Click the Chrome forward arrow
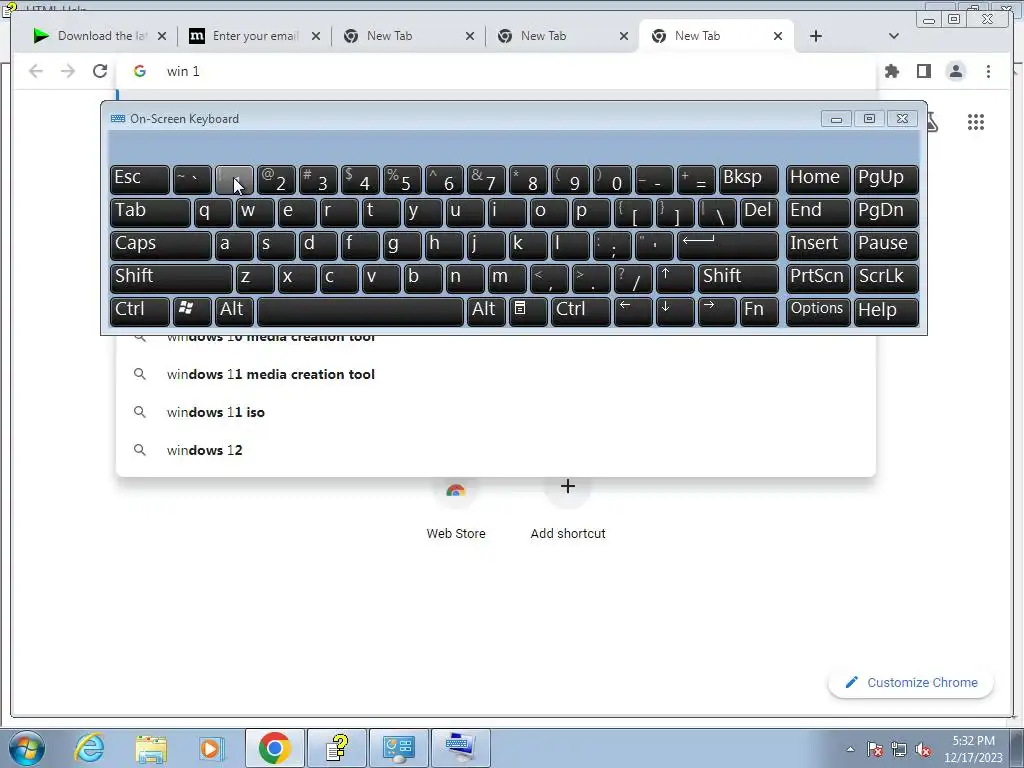 pos(67,71)
